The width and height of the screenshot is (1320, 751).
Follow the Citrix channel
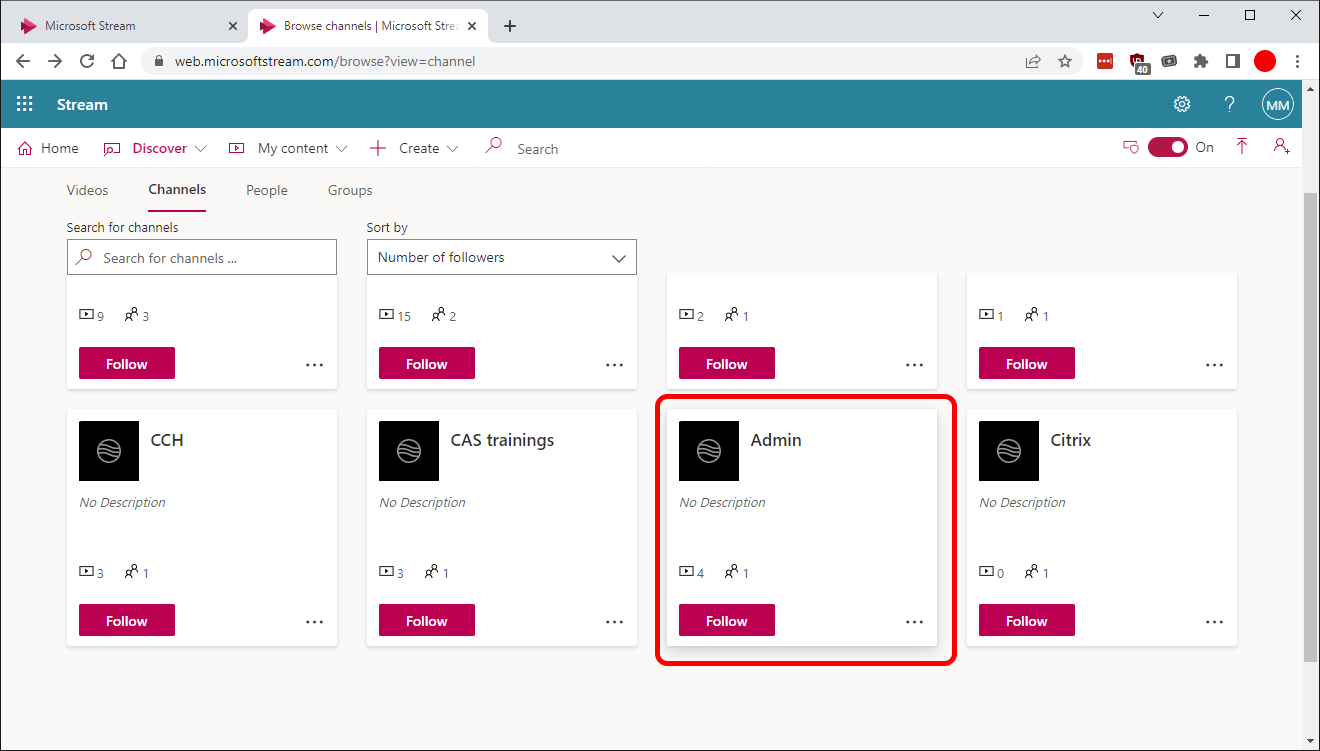click(x=1027, y=620)
